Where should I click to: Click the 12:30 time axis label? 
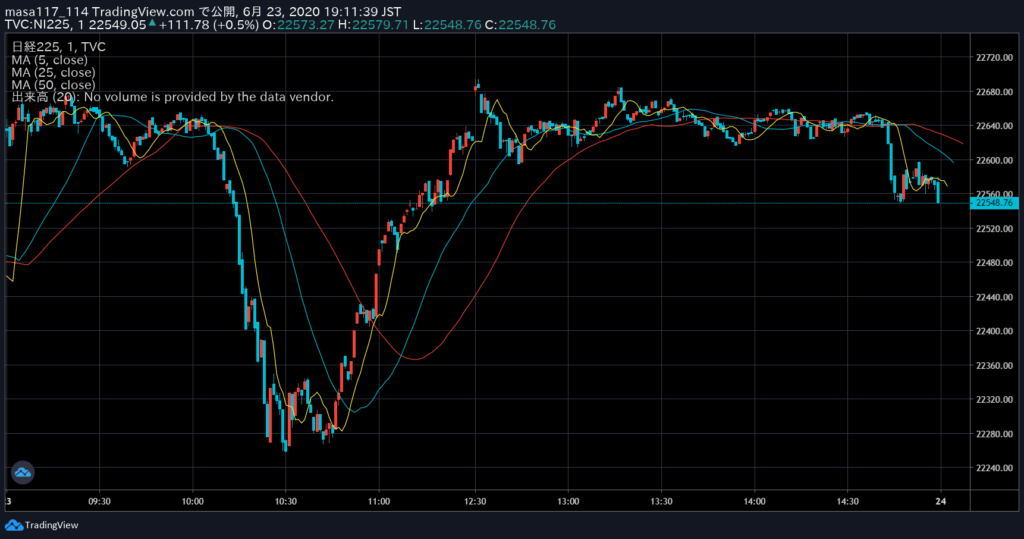tap(475, 502)
